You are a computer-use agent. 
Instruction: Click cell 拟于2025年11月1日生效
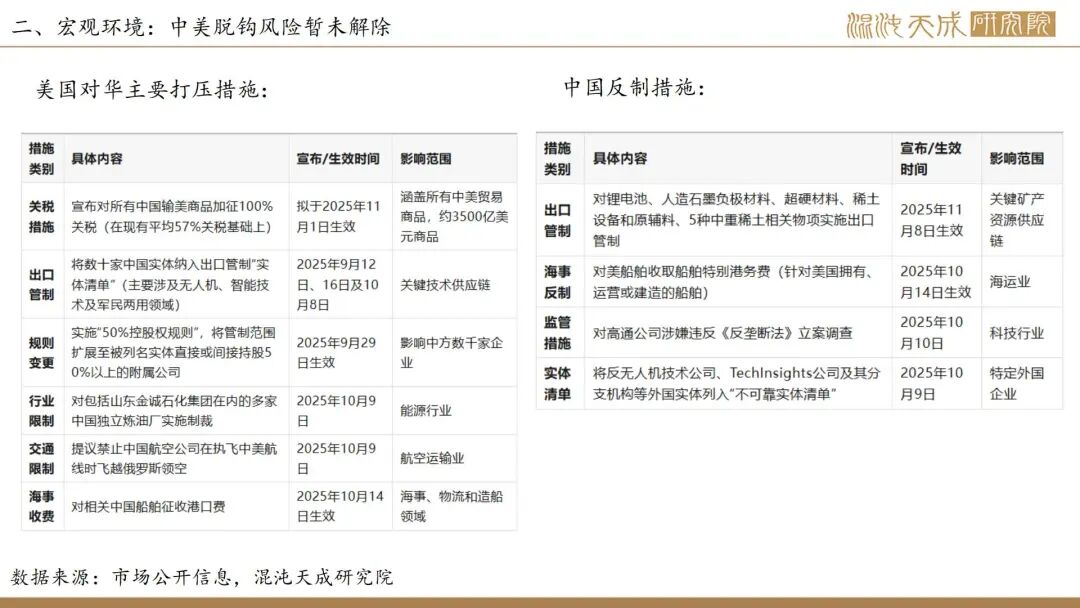[x=340, y=216]
